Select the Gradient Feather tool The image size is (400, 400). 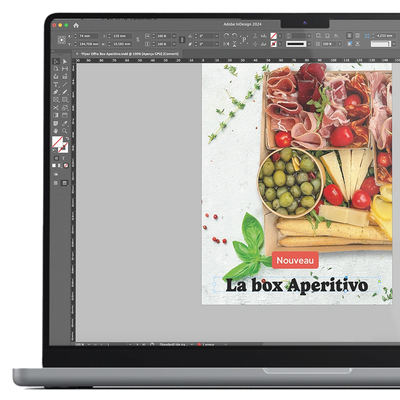click(65, 115)
